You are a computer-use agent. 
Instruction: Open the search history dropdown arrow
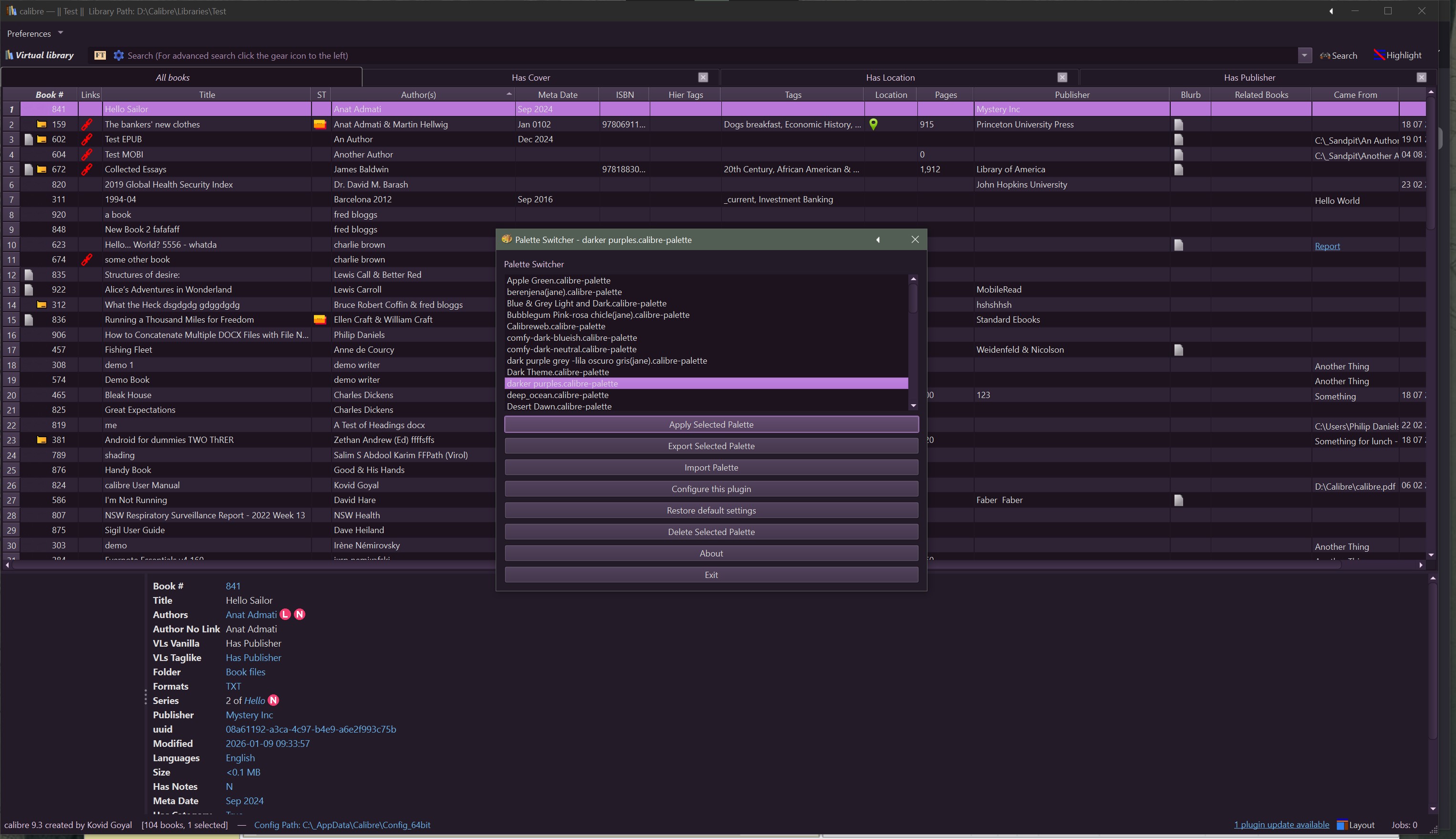pos(1304,55)
